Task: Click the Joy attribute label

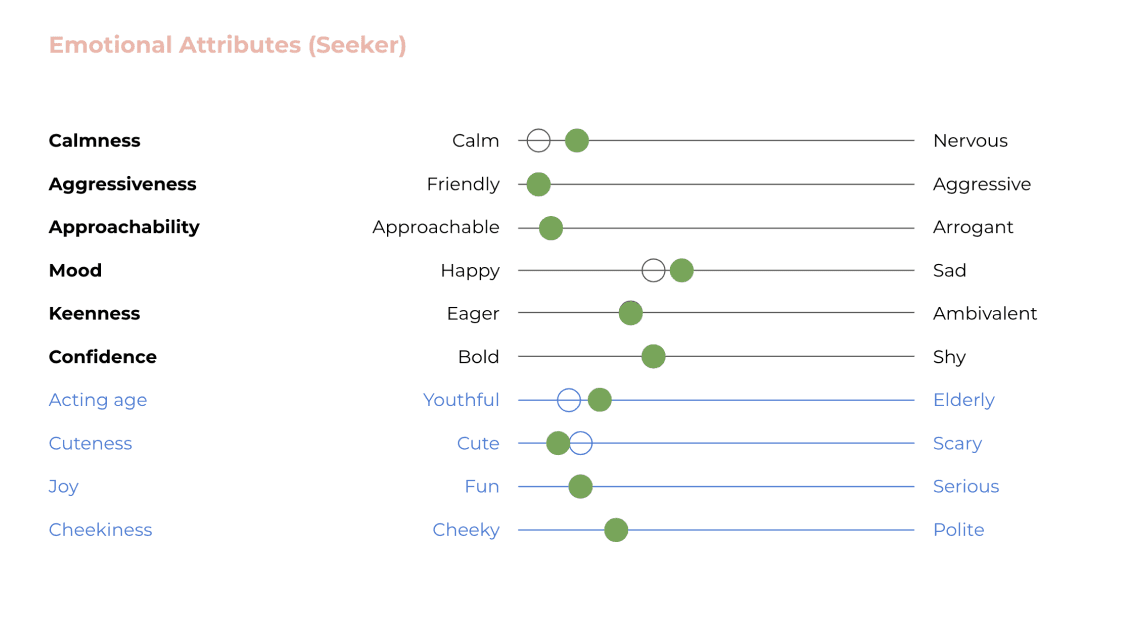Action: pyautogui.click(x=64, y=487)
